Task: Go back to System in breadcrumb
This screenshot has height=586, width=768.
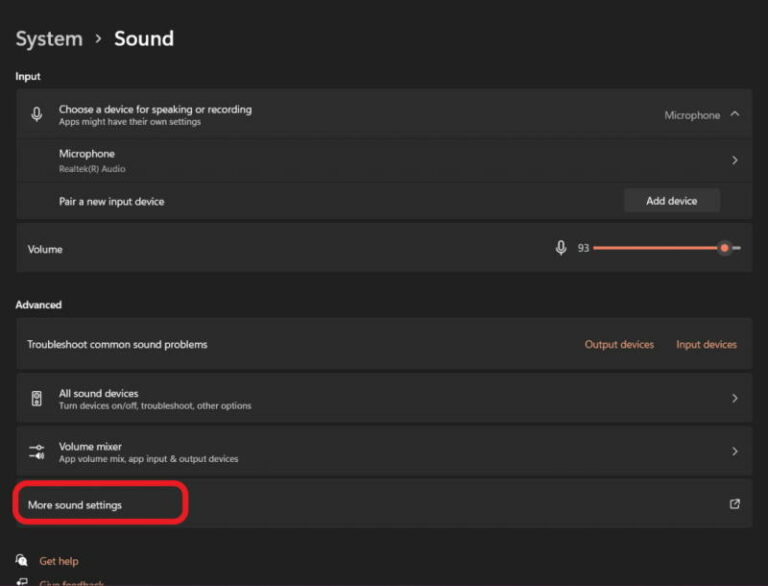Action: coord(49,39)
